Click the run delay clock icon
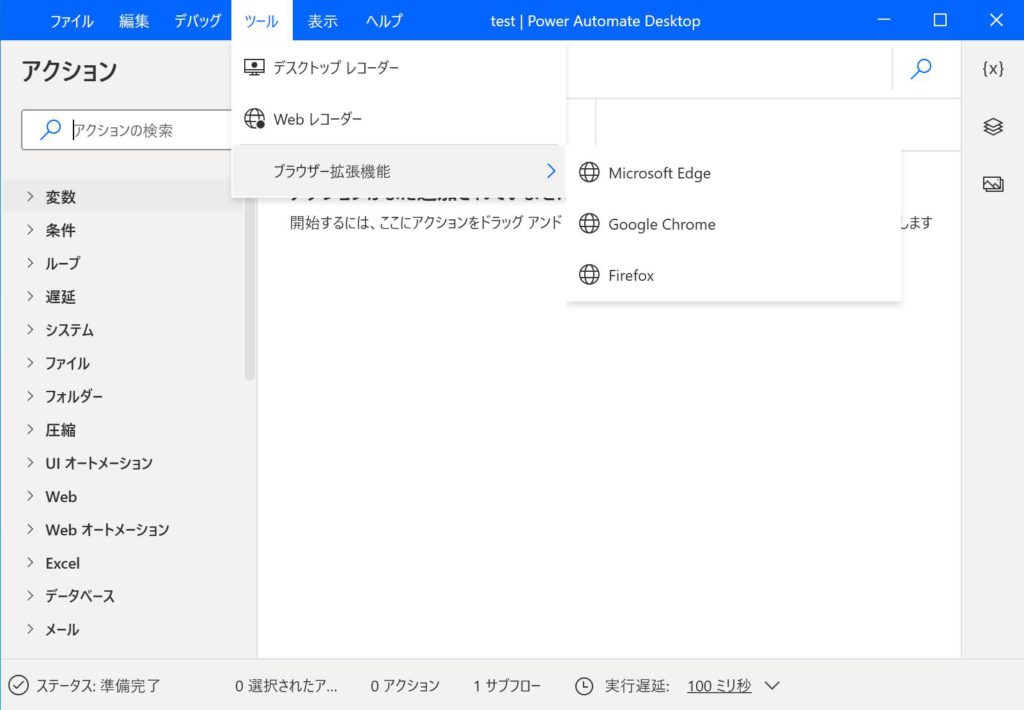The image size is (1024, 710). 584,686
